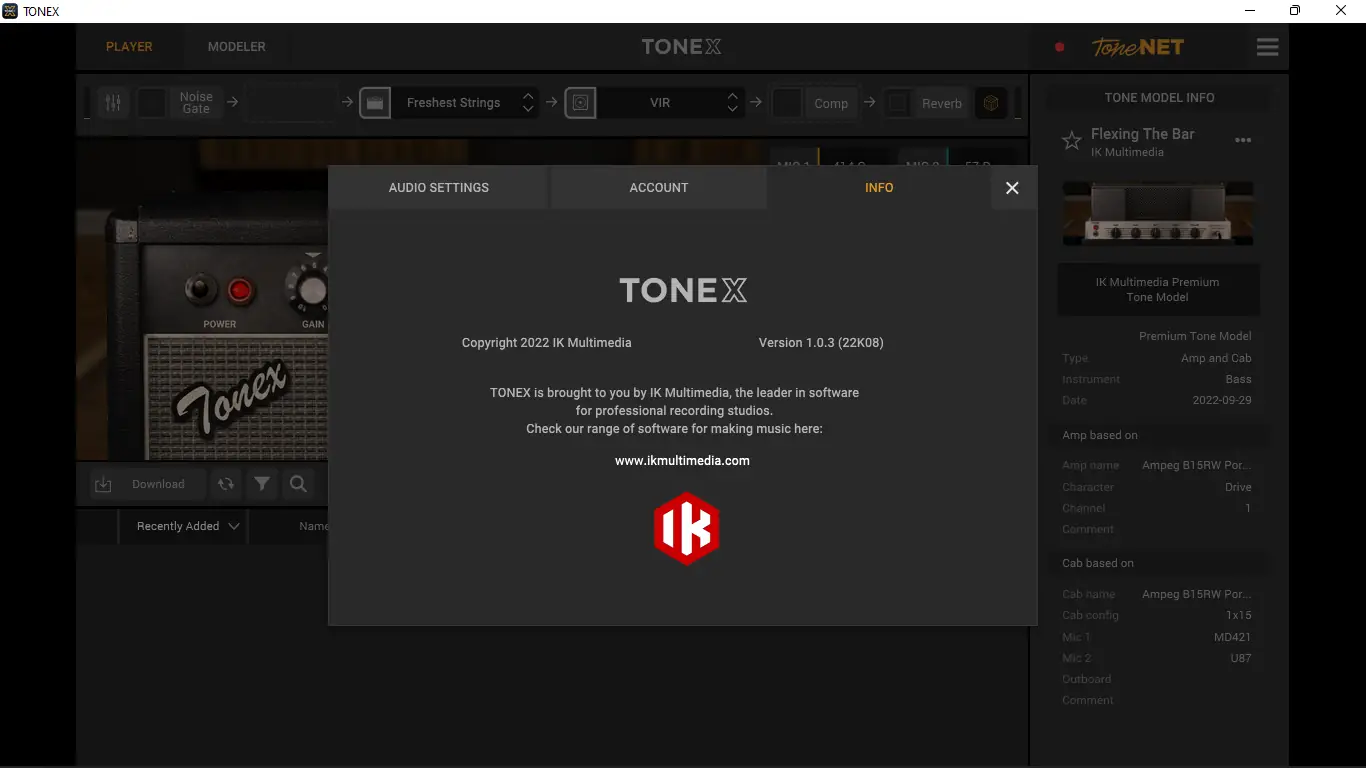This screenshot has height=768, width=1366.
Task: Click the Tone Model Info panel header
Action: pos(1159,98)
